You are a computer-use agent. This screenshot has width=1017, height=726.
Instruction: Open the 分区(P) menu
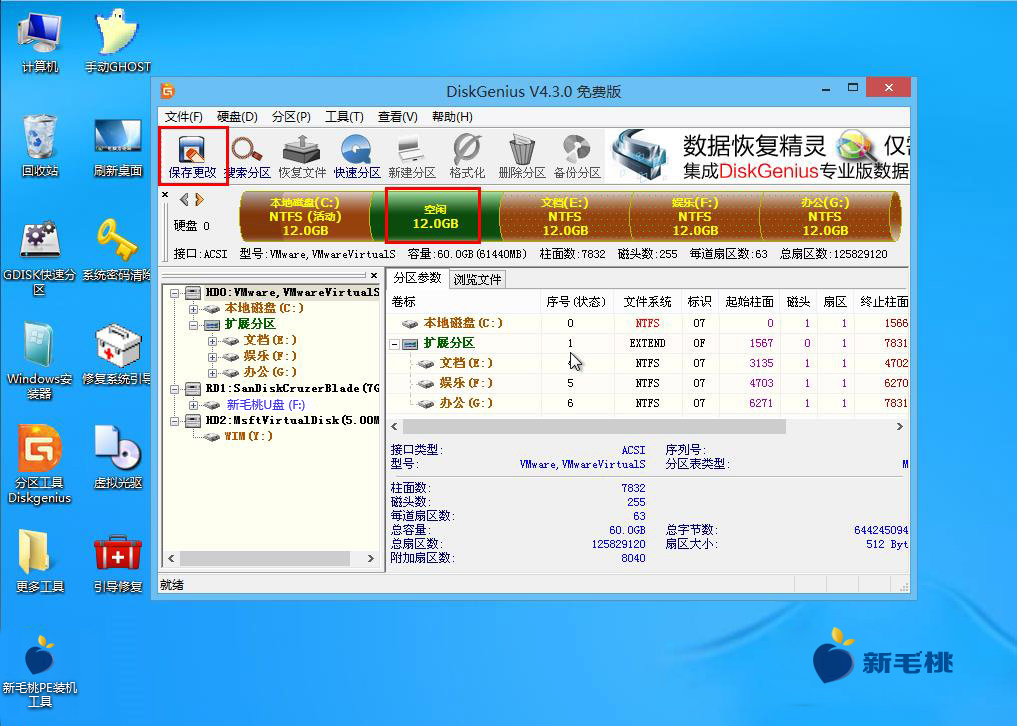pyautogui.click(x=291, y=117)
